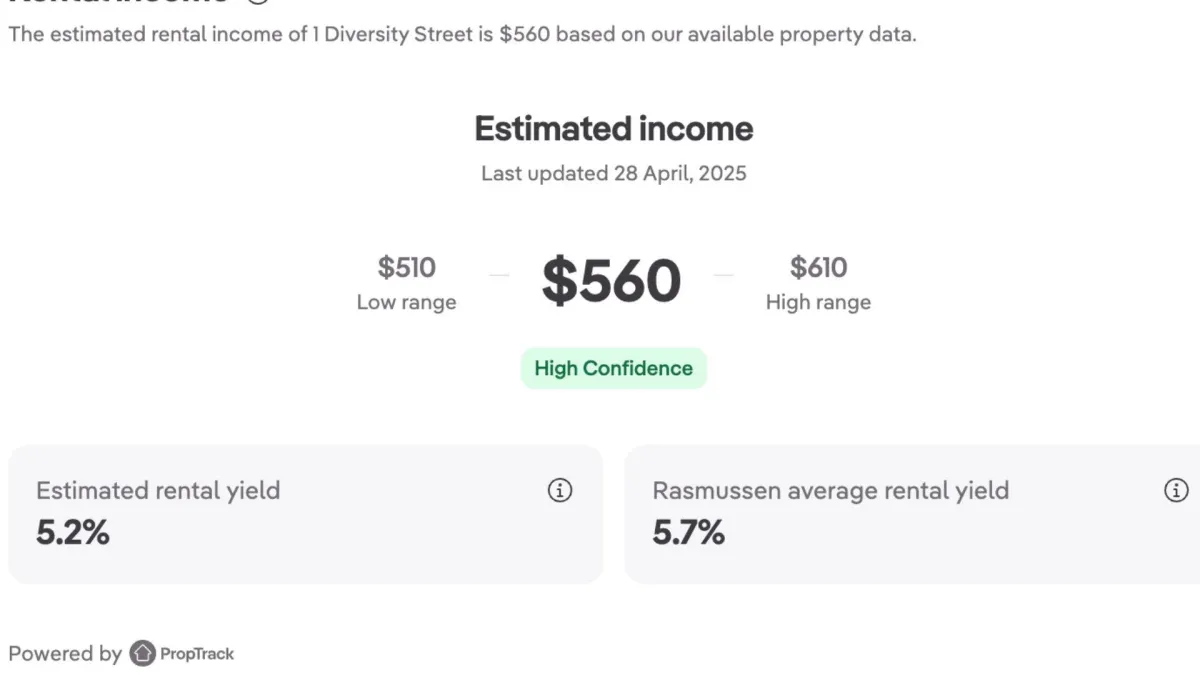
Task: Click the High Confidence badge
Action: [x=613, y=368]
